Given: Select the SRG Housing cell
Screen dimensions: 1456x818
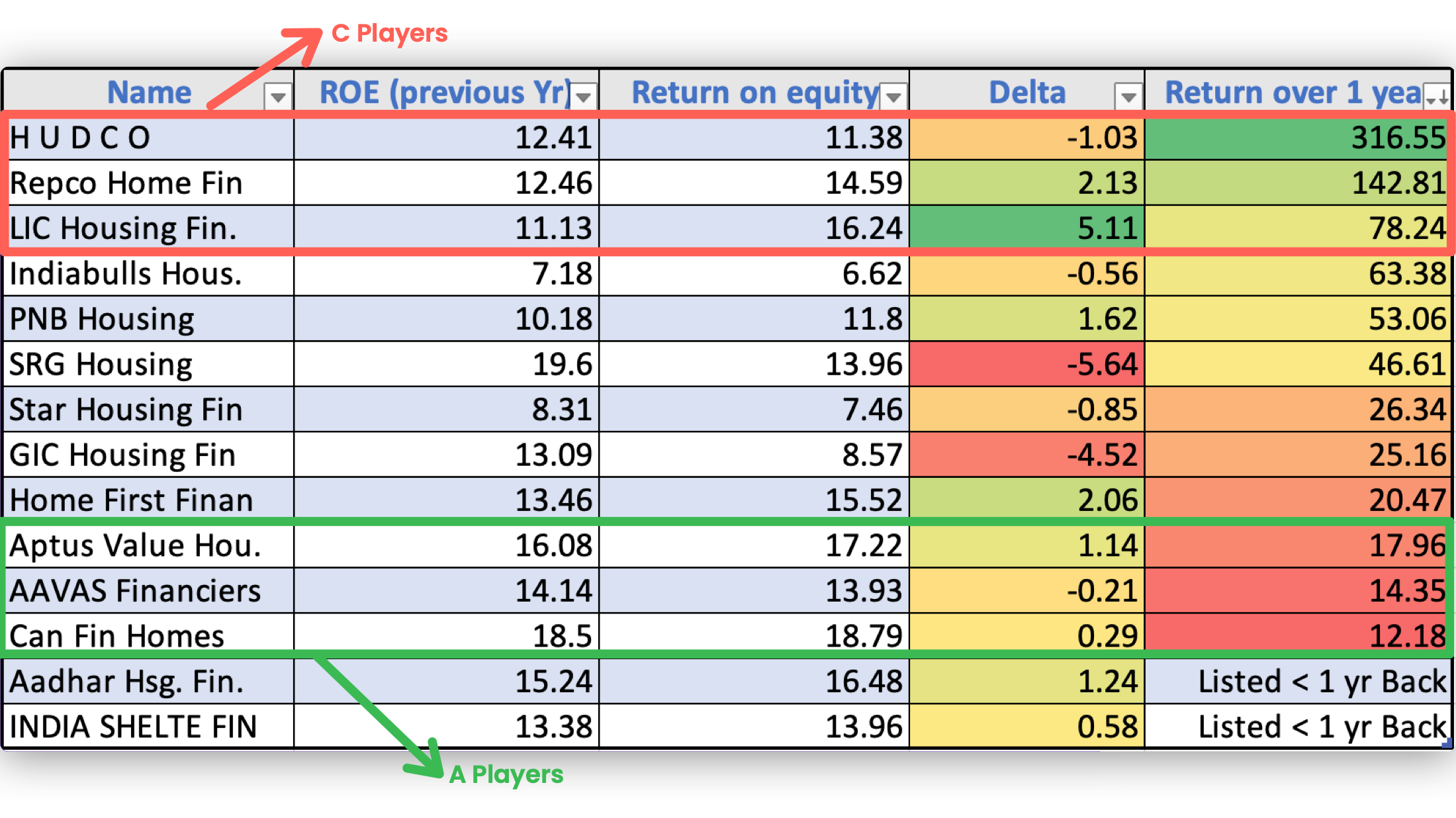Looking at the screenshot, I should [148, 364].
